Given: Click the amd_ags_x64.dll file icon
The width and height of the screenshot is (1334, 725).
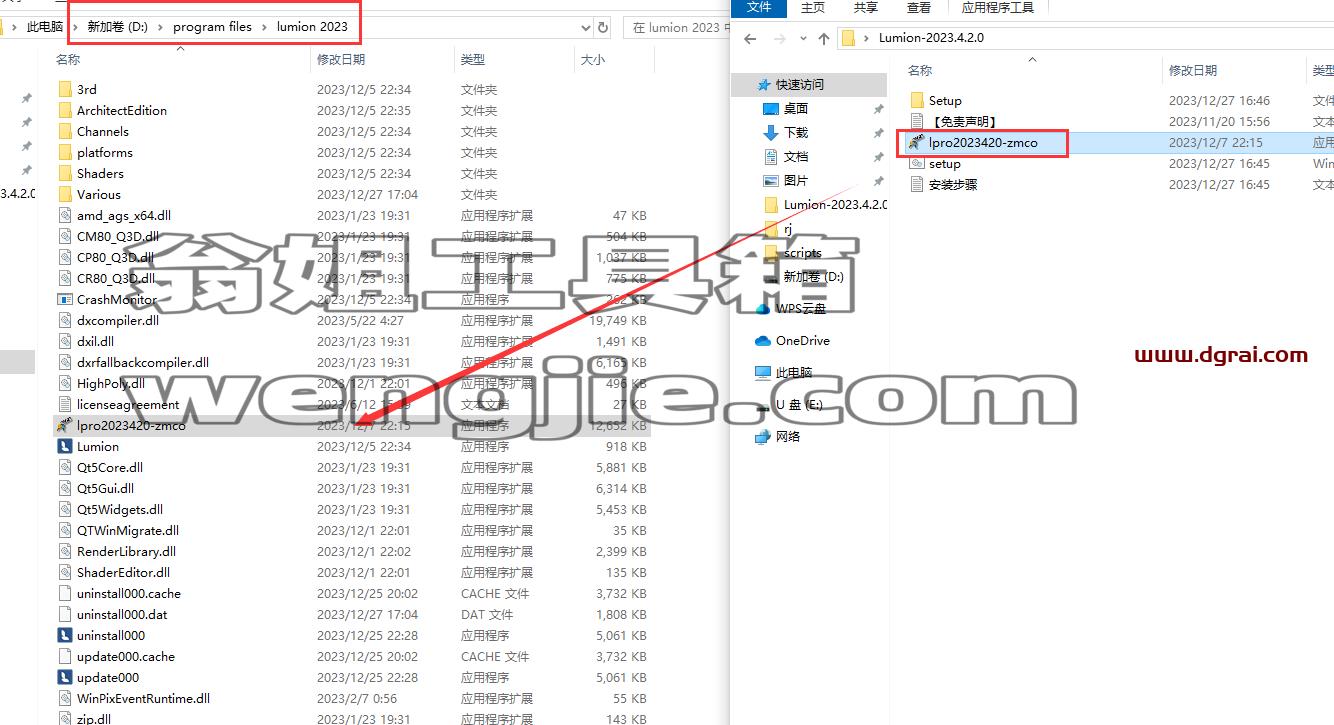Looking at the screenshot, I should click(x=65, y=215).
